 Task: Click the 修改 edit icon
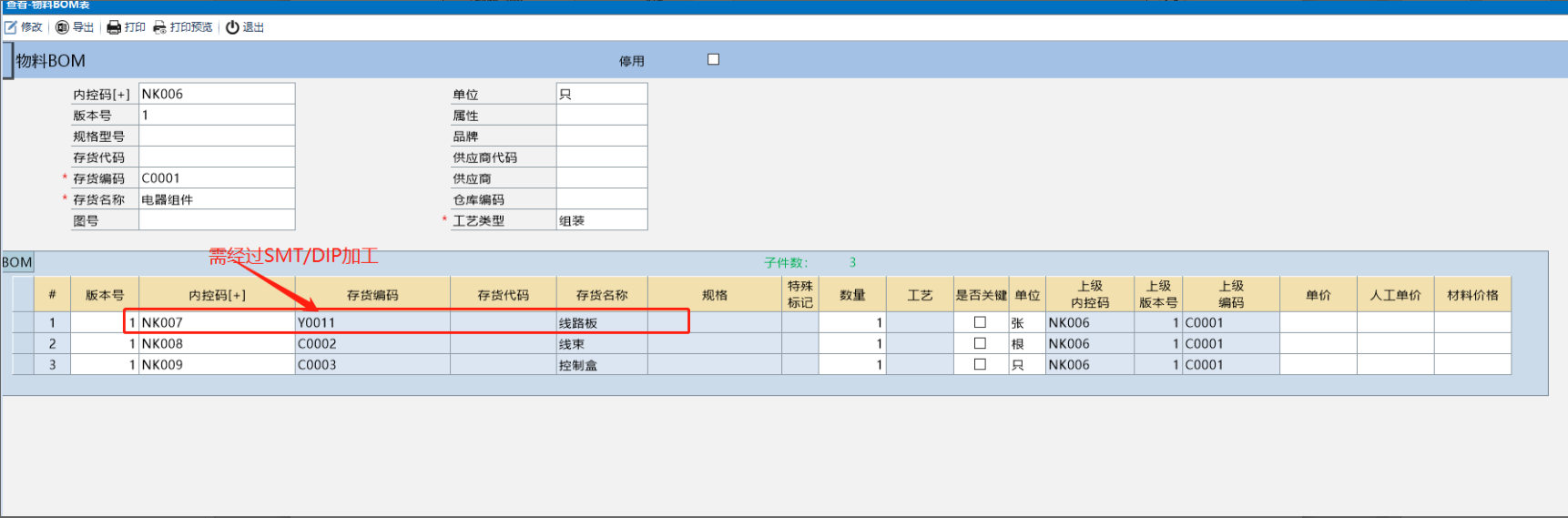(x=12, y=27)
